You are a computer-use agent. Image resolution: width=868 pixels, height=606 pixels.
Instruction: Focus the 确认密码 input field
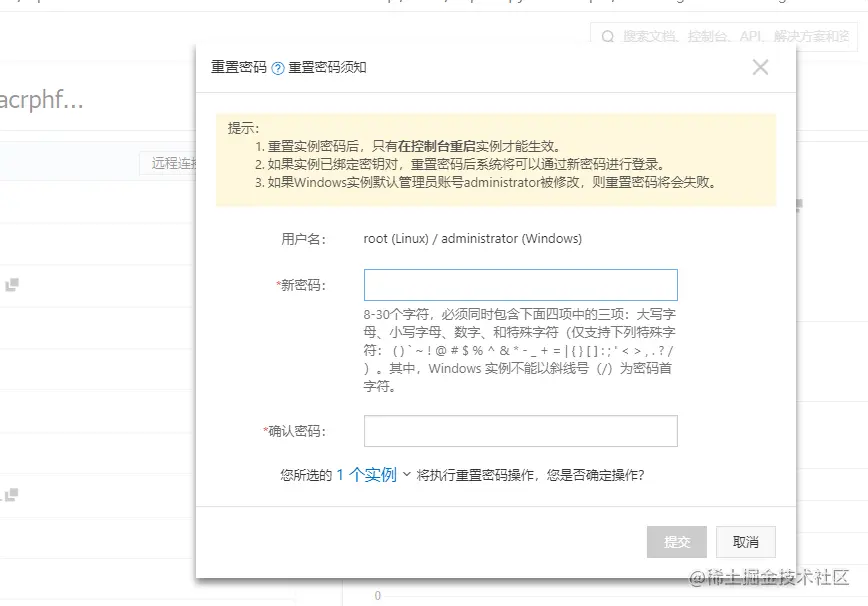pos(520,431)
